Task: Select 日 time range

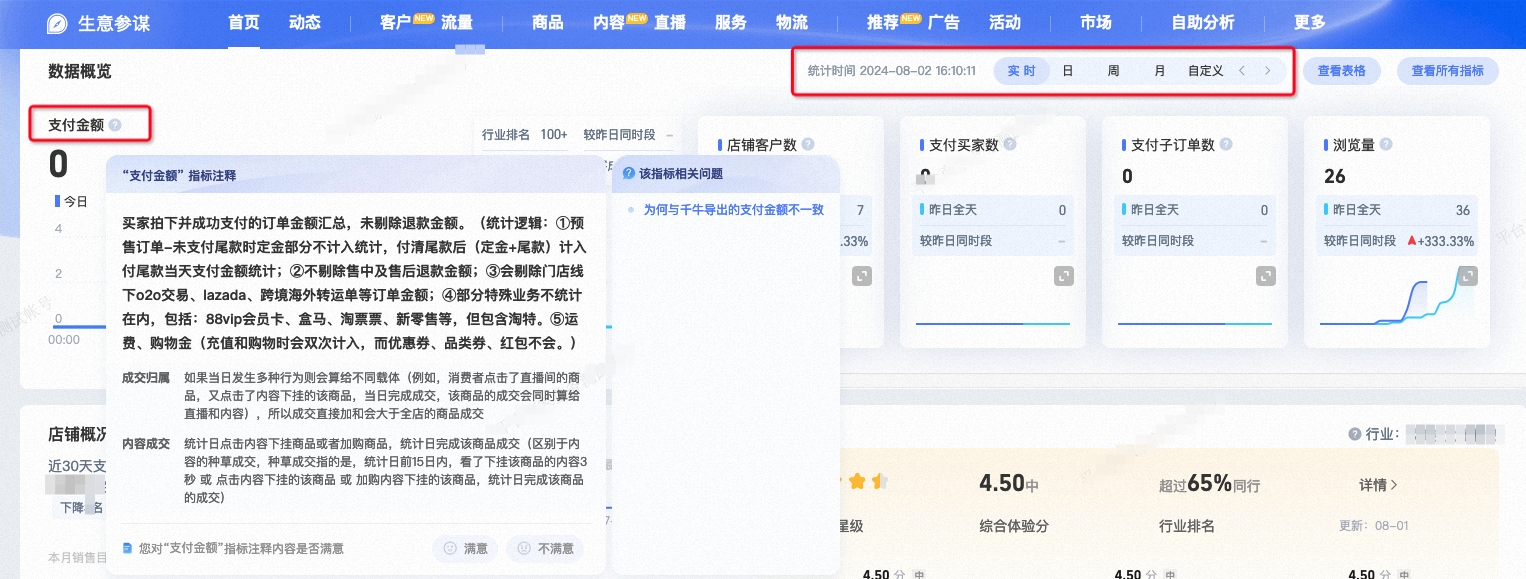Action: pos(1068,71)
